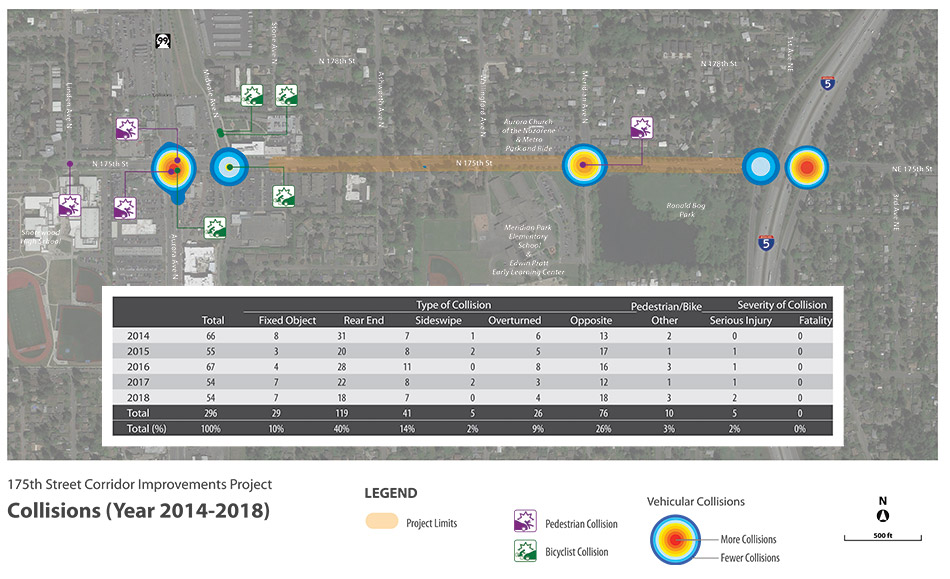Click the 'Total (%)' row label
The height and width of the screenshot is (579, 950).
(146, 428)
